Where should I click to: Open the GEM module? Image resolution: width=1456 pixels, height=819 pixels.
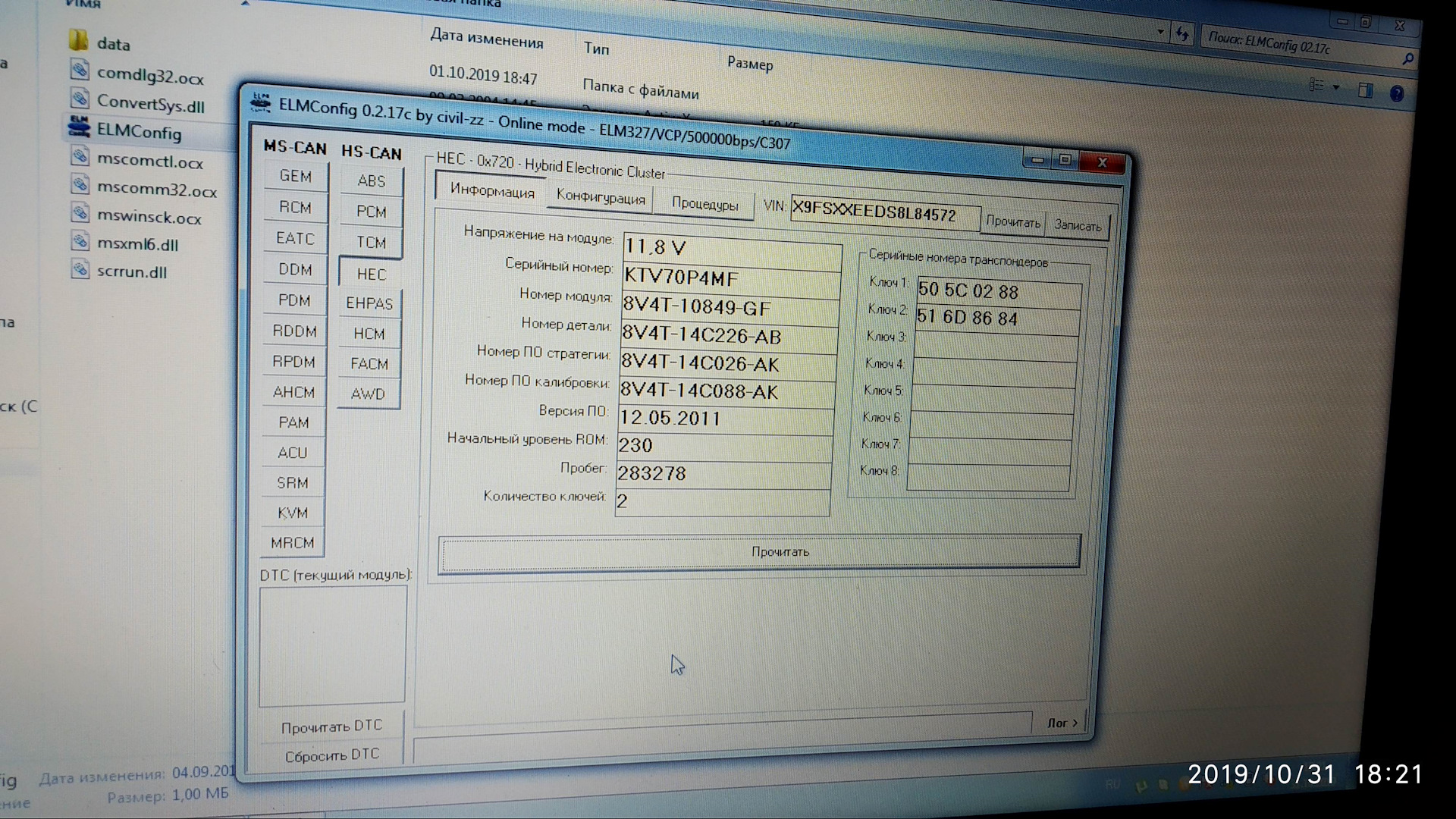pos(296,176)
